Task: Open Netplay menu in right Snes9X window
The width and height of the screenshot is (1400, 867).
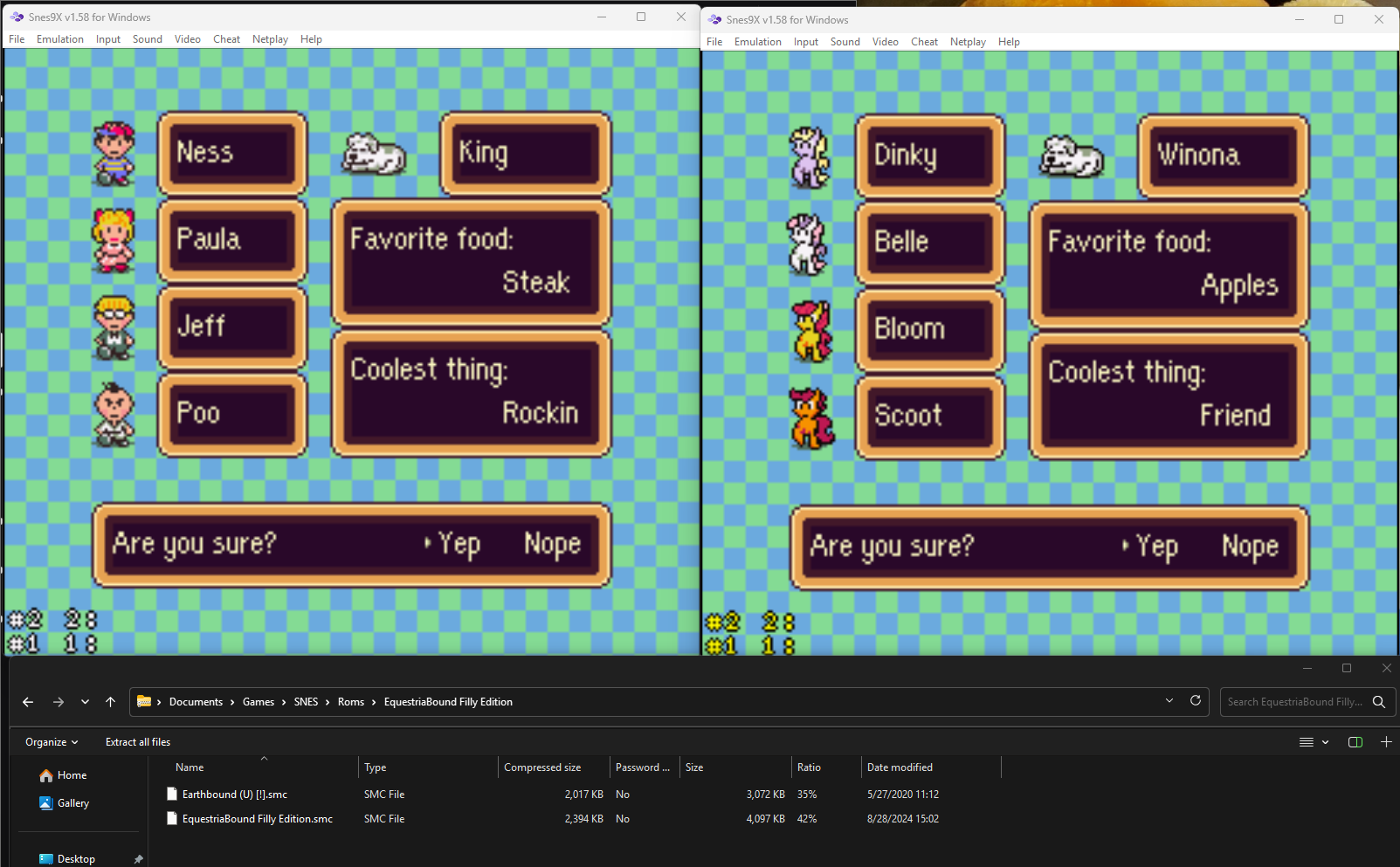Action: click(x=968, y=42)
